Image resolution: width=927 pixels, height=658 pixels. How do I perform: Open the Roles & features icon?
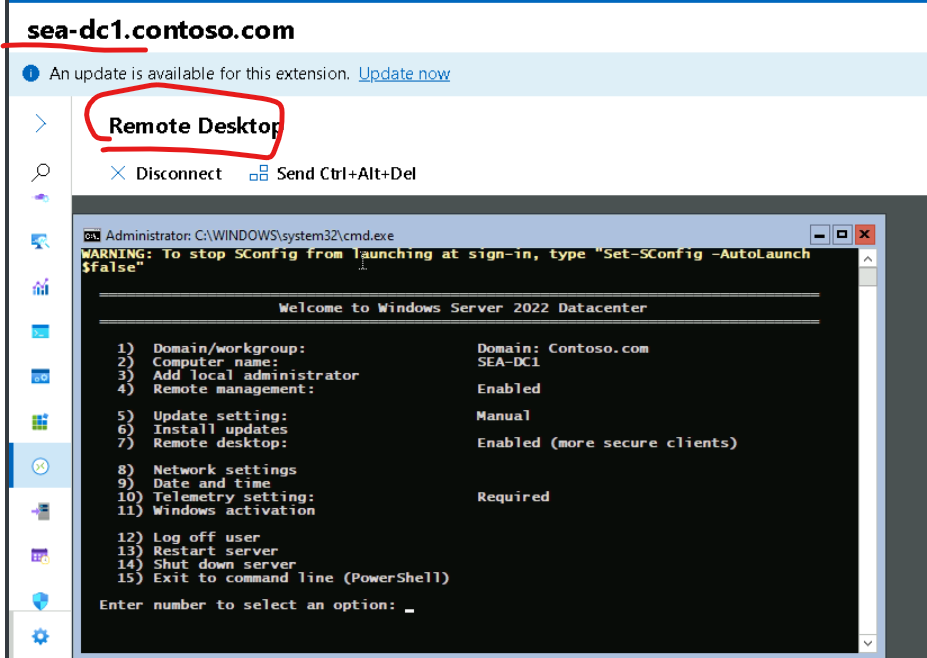coord(40,511)
